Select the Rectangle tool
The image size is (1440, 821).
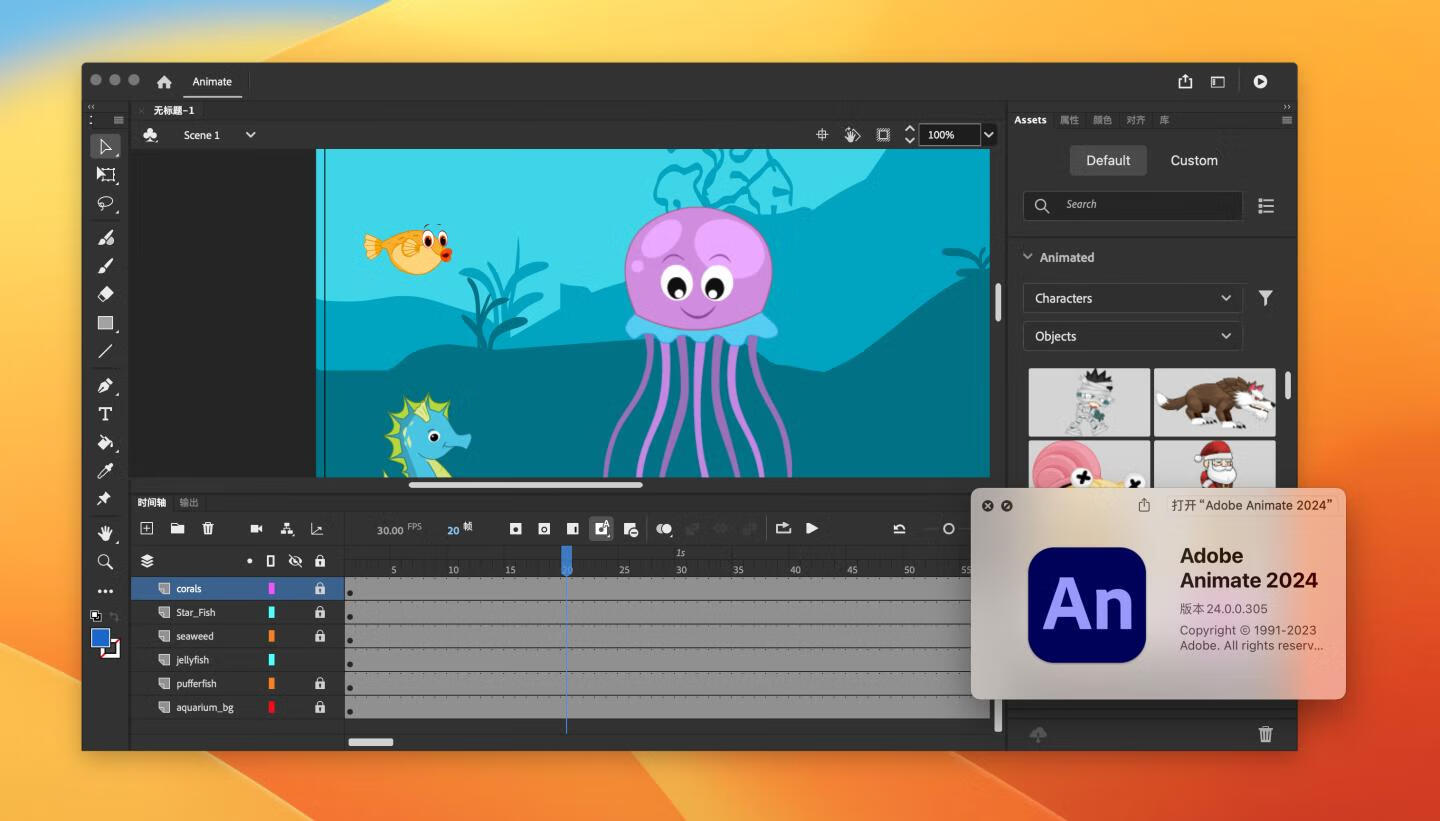[x=105, y=323]
